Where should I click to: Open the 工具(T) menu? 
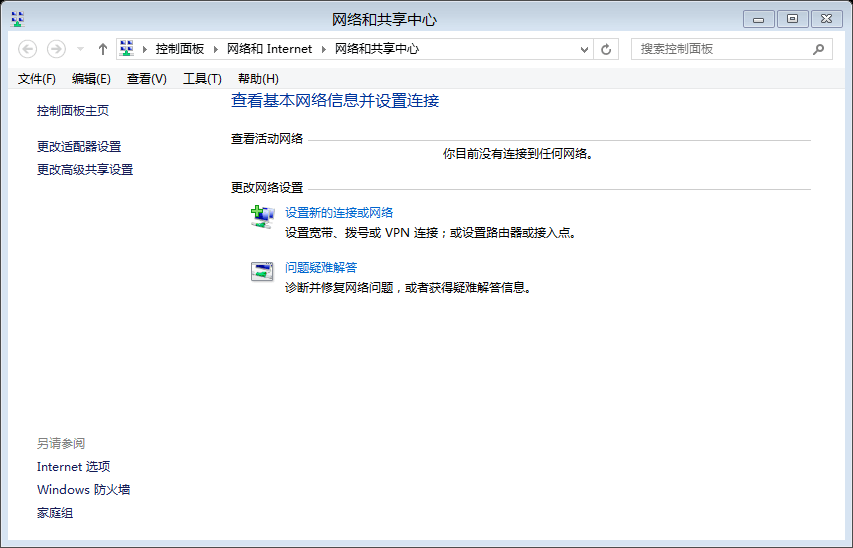coord(202,79)
